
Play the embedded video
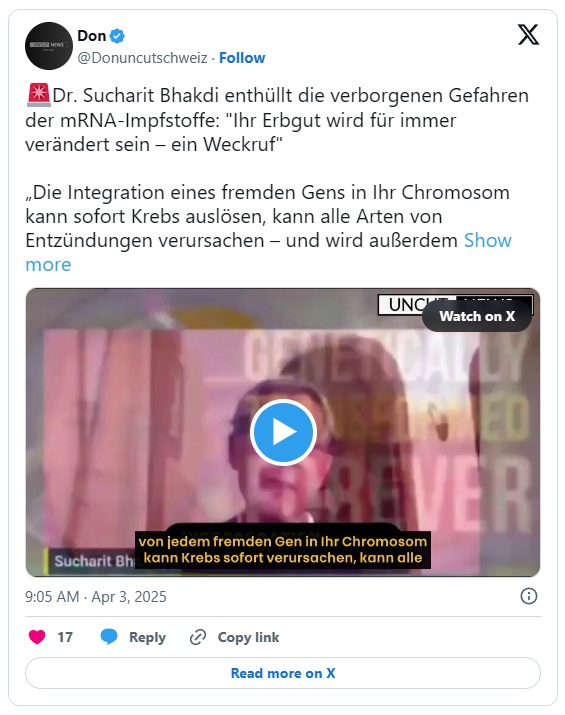tap(283, 432)
